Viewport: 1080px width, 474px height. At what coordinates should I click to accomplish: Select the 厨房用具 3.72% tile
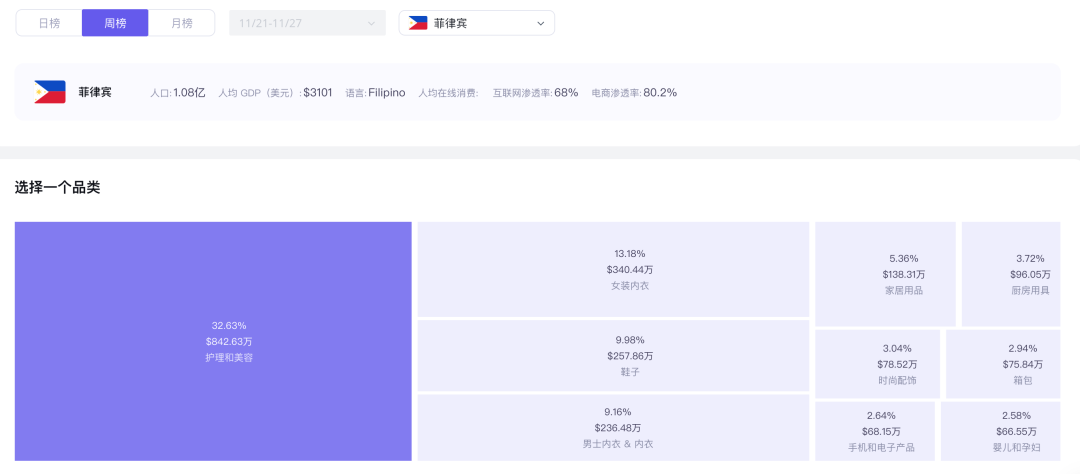tap(1011, 274)
